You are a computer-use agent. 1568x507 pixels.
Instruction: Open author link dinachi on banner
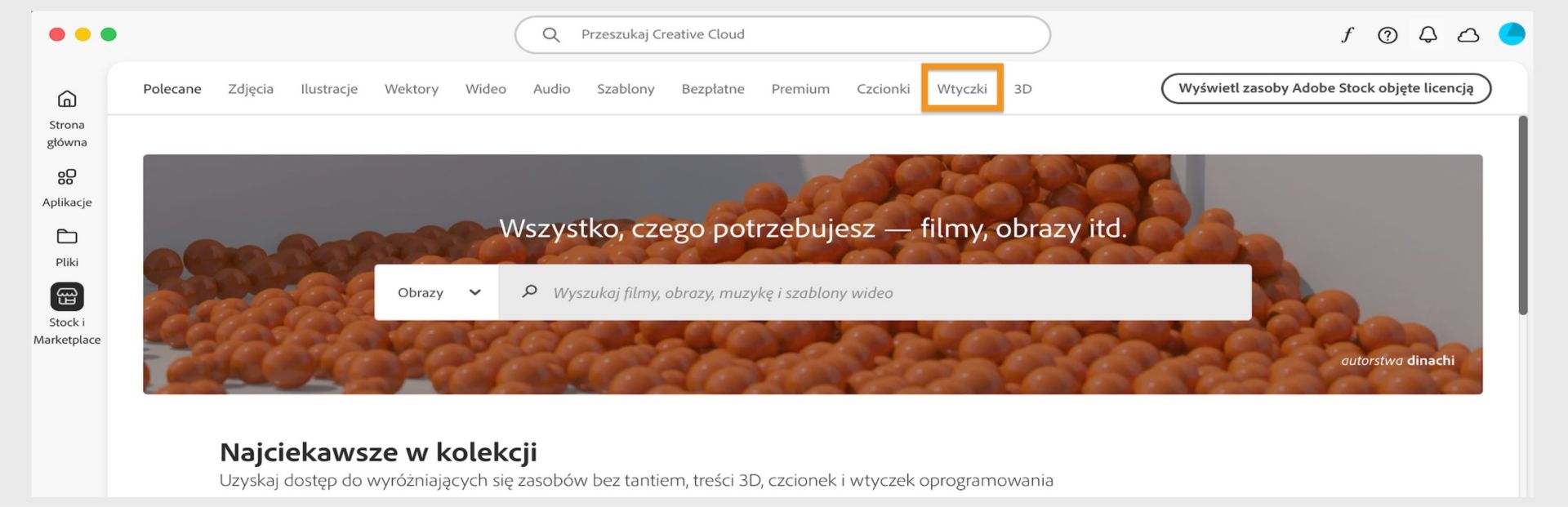(x=1431, y=360)
